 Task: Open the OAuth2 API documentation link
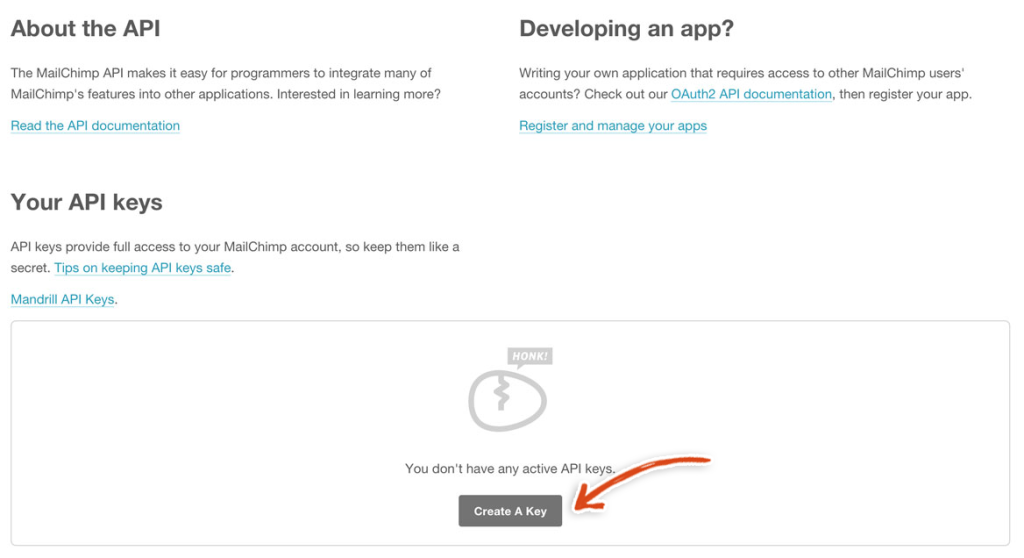pos(752,94)
